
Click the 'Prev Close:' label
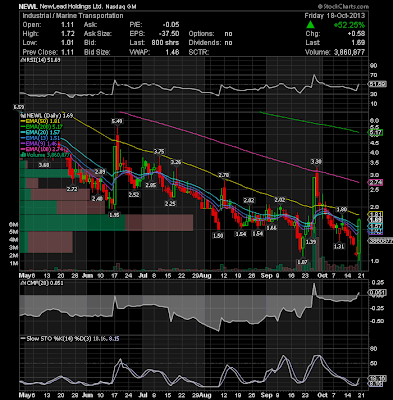tap(40, 52)
